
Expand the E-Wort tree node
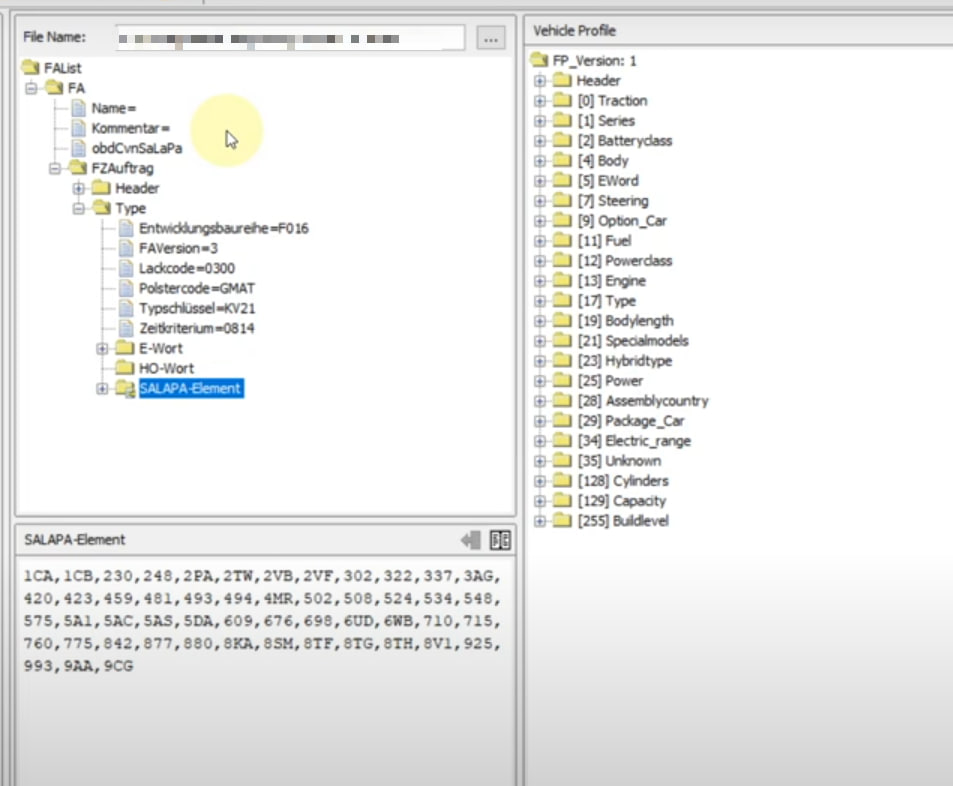coord(102,348)
